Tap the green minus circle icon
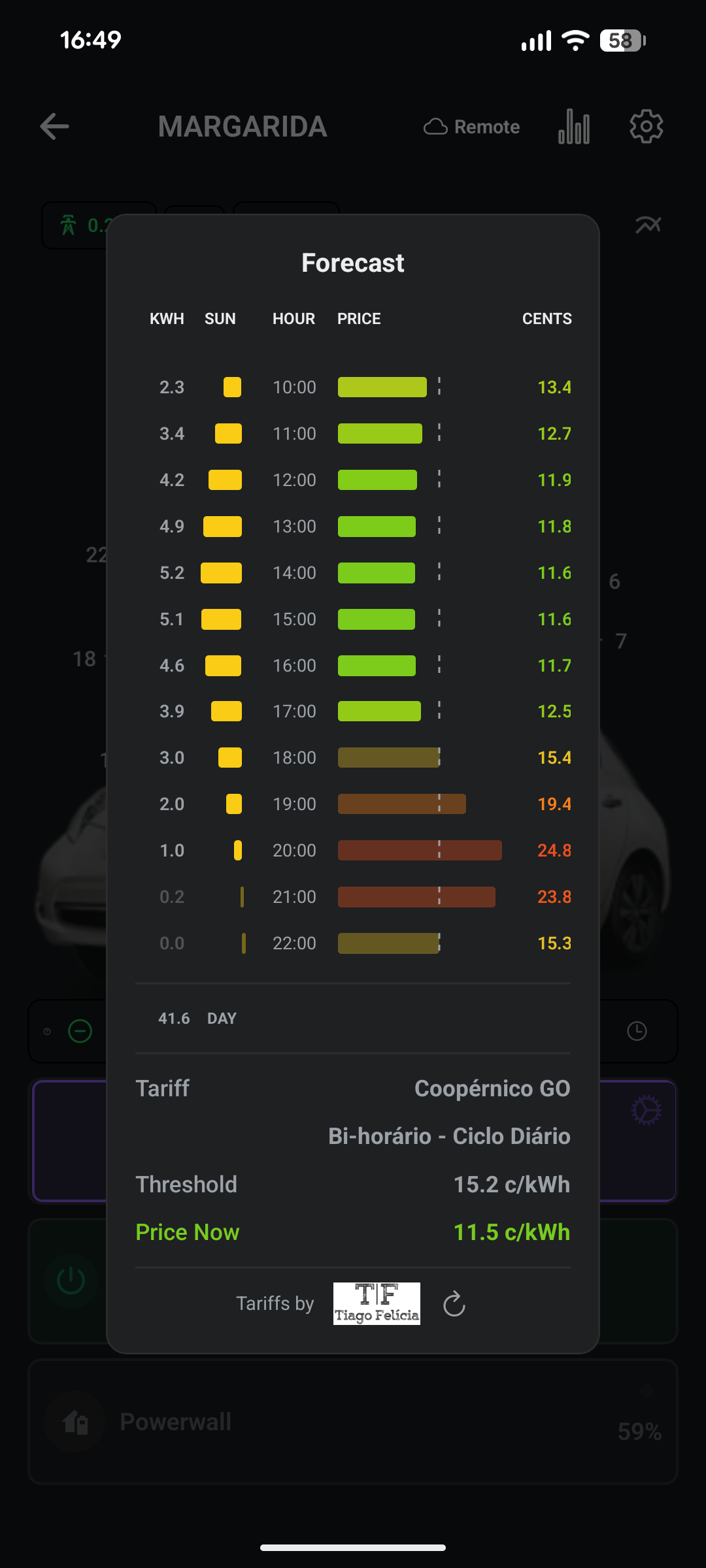Screen dimensions: 706x1568 pyautogui.click(x=80, y=1031)
